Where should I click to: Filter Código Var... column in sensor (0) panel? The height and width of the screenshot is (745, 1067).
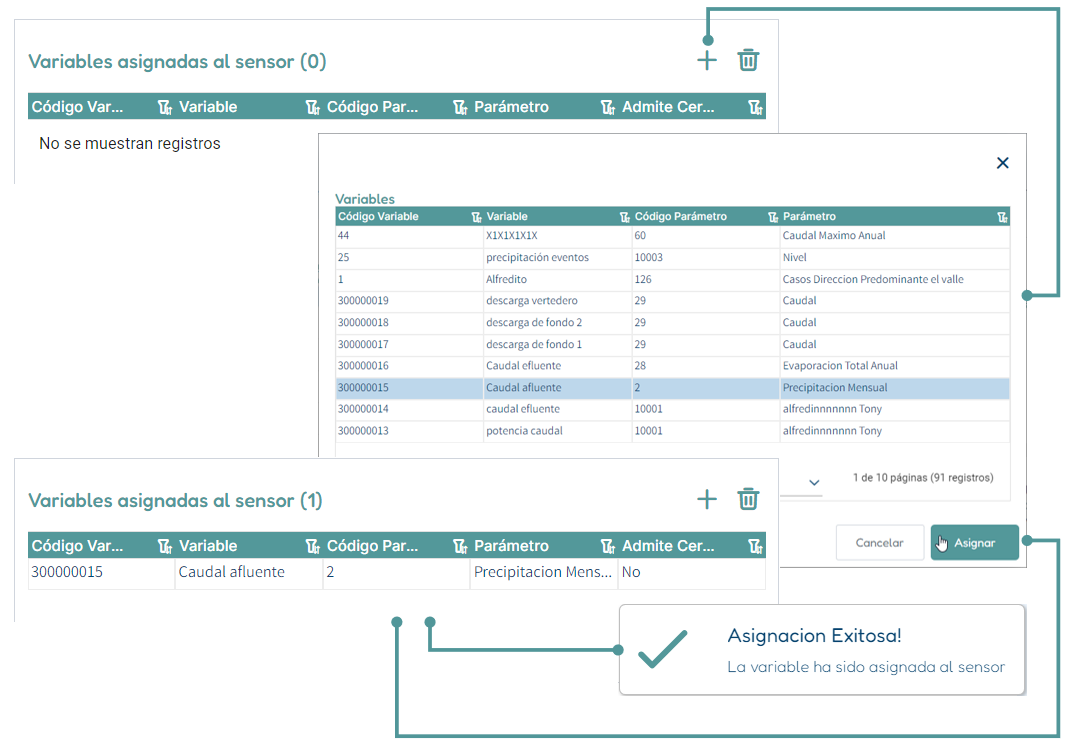click(x=165, y=107)
